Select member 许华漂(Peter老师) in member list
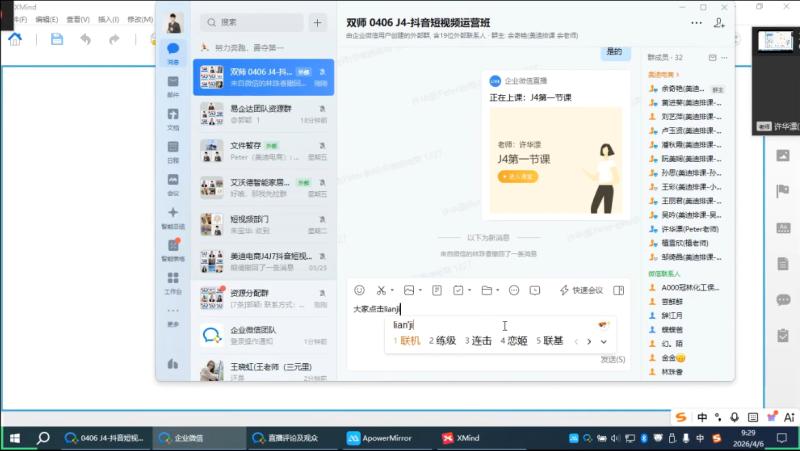The image size is (800, 451). pos(685,229)
